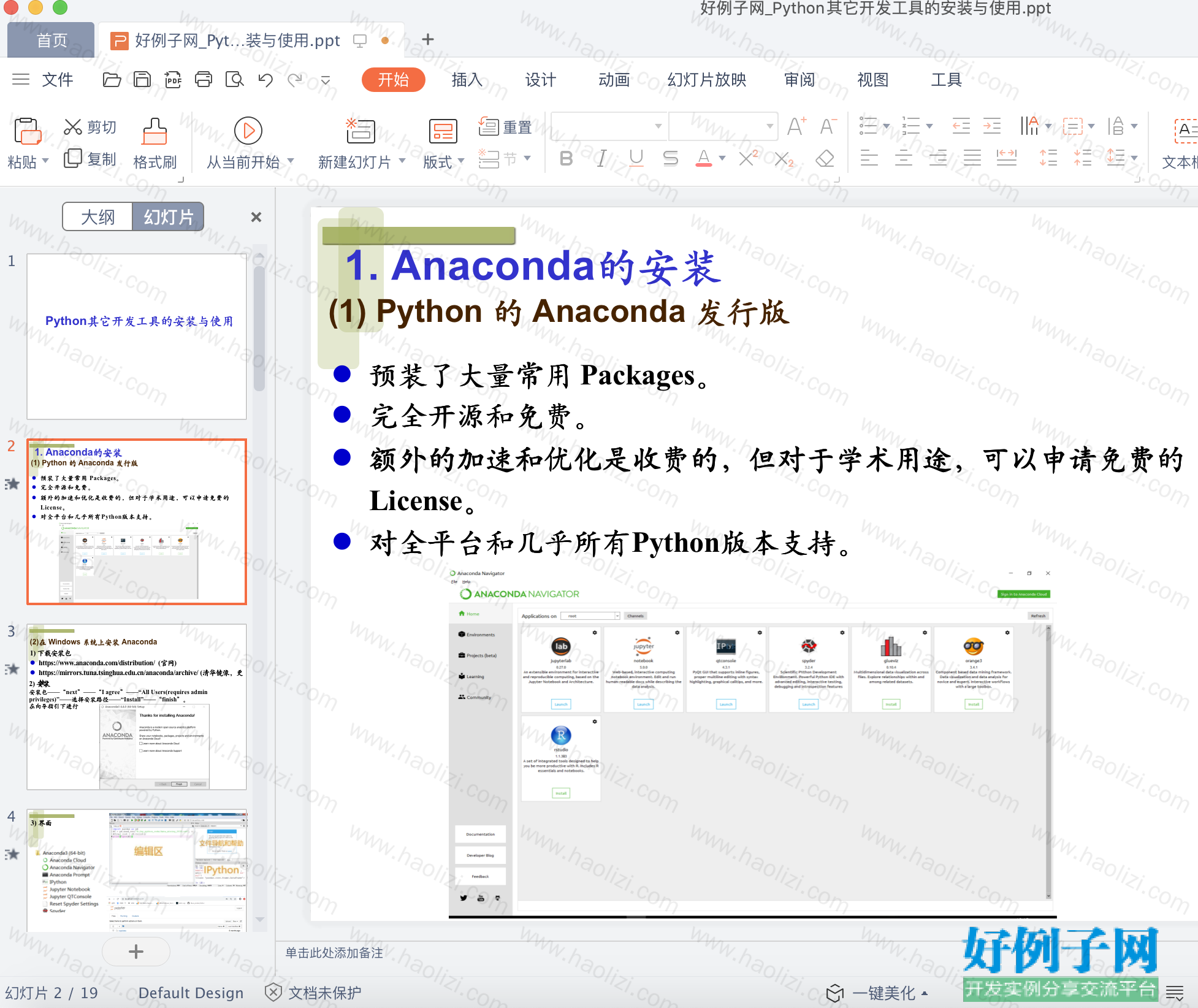Image resolution: width=1198 pixels, height=1008 pixels.
Task: Toggle bold formatting
Action: 567,159
